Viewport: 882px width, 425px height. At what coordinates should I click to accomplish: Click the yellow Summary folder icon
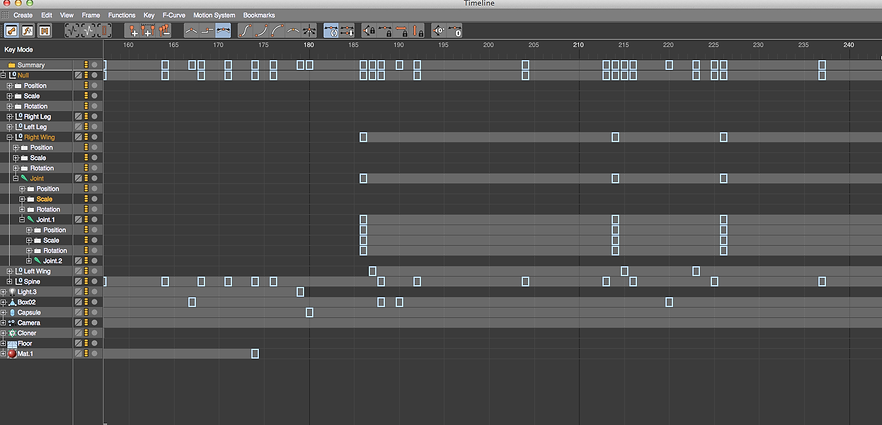11,65
